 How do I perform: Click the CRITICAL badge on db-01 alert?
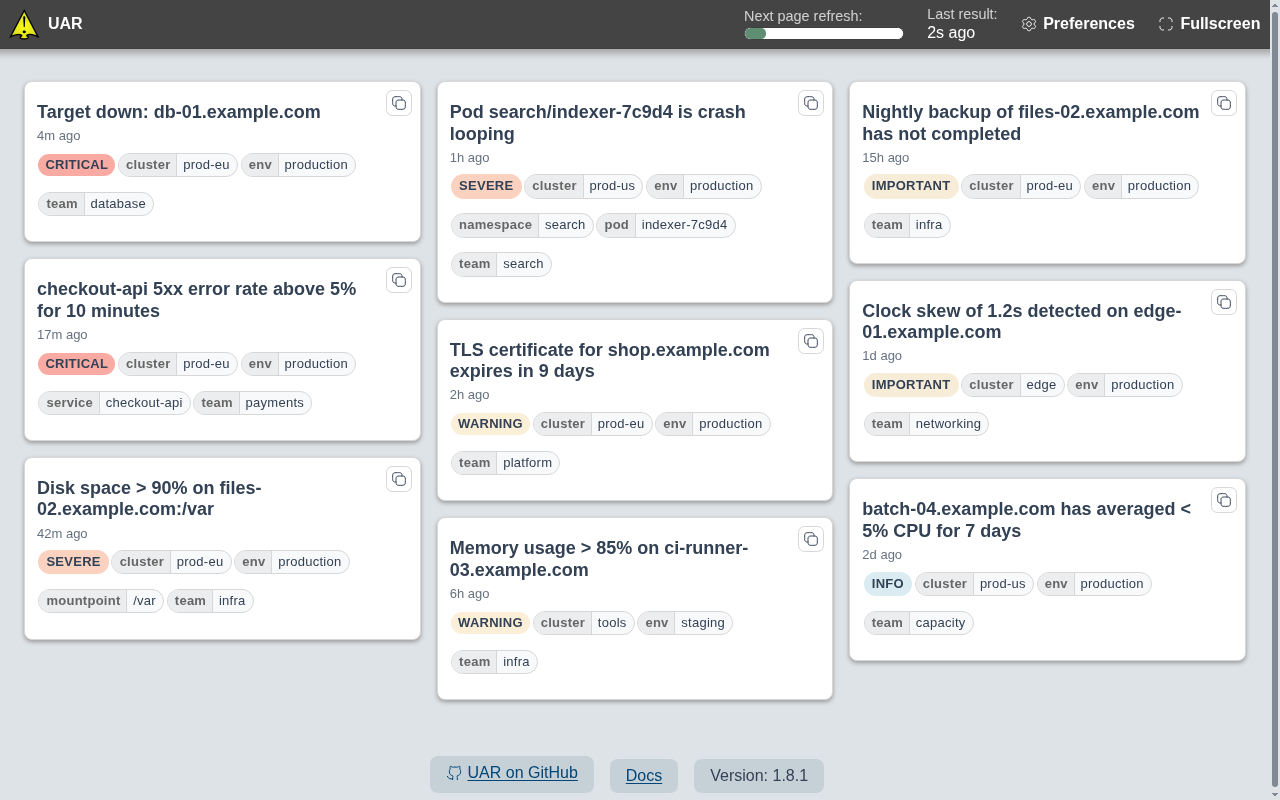pos(77,165)
